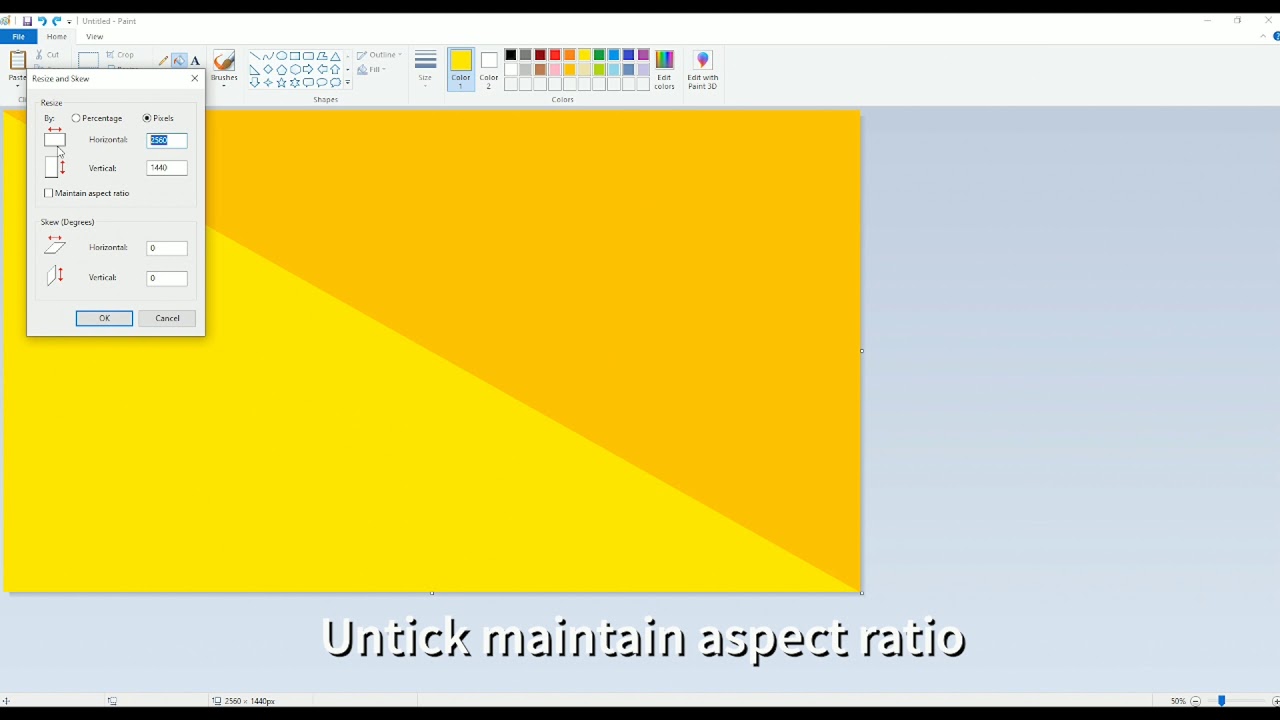Select the Pencil tool
This screenshot has width=1280, height=720.
163,60
